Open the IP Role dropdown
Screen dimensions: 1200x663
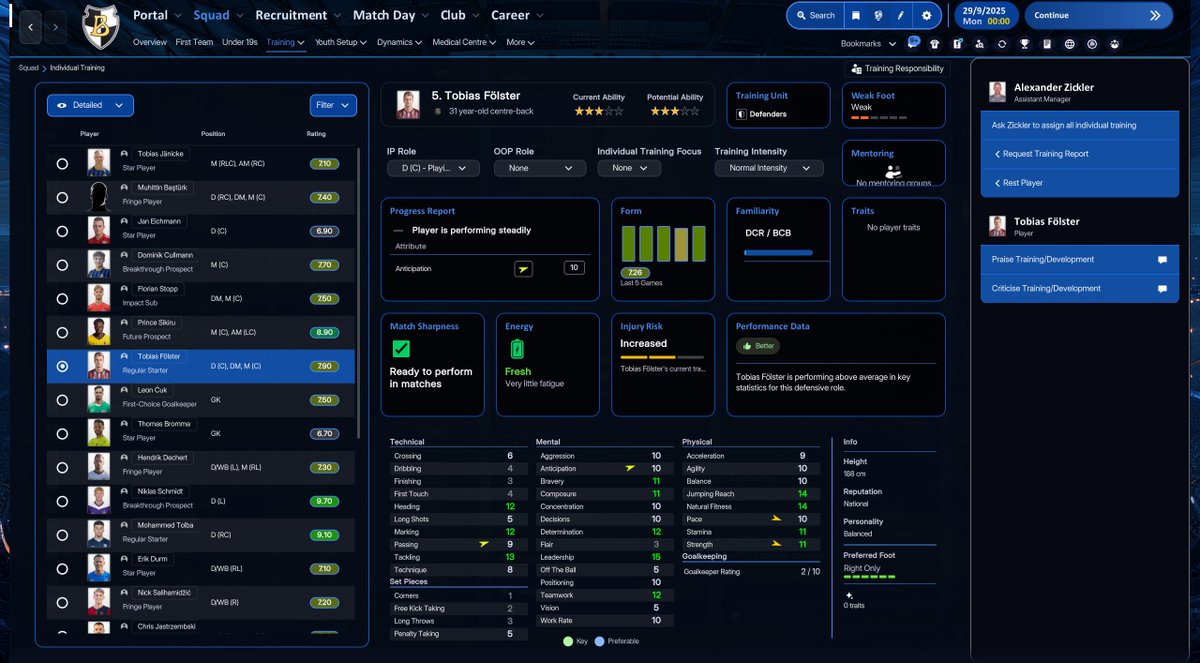433,168
